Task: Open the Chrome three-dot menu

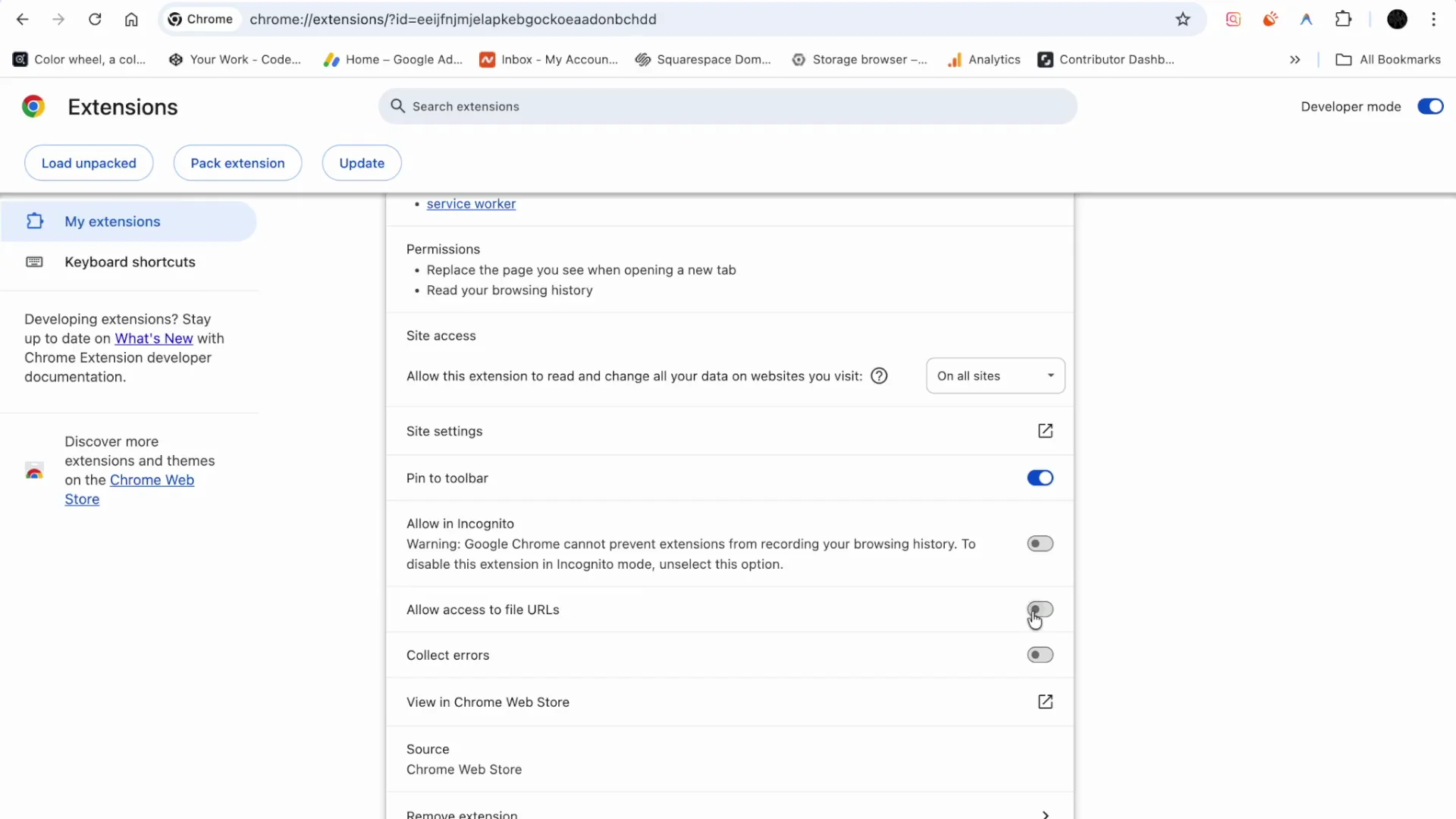Action: tap(1435, 19)
